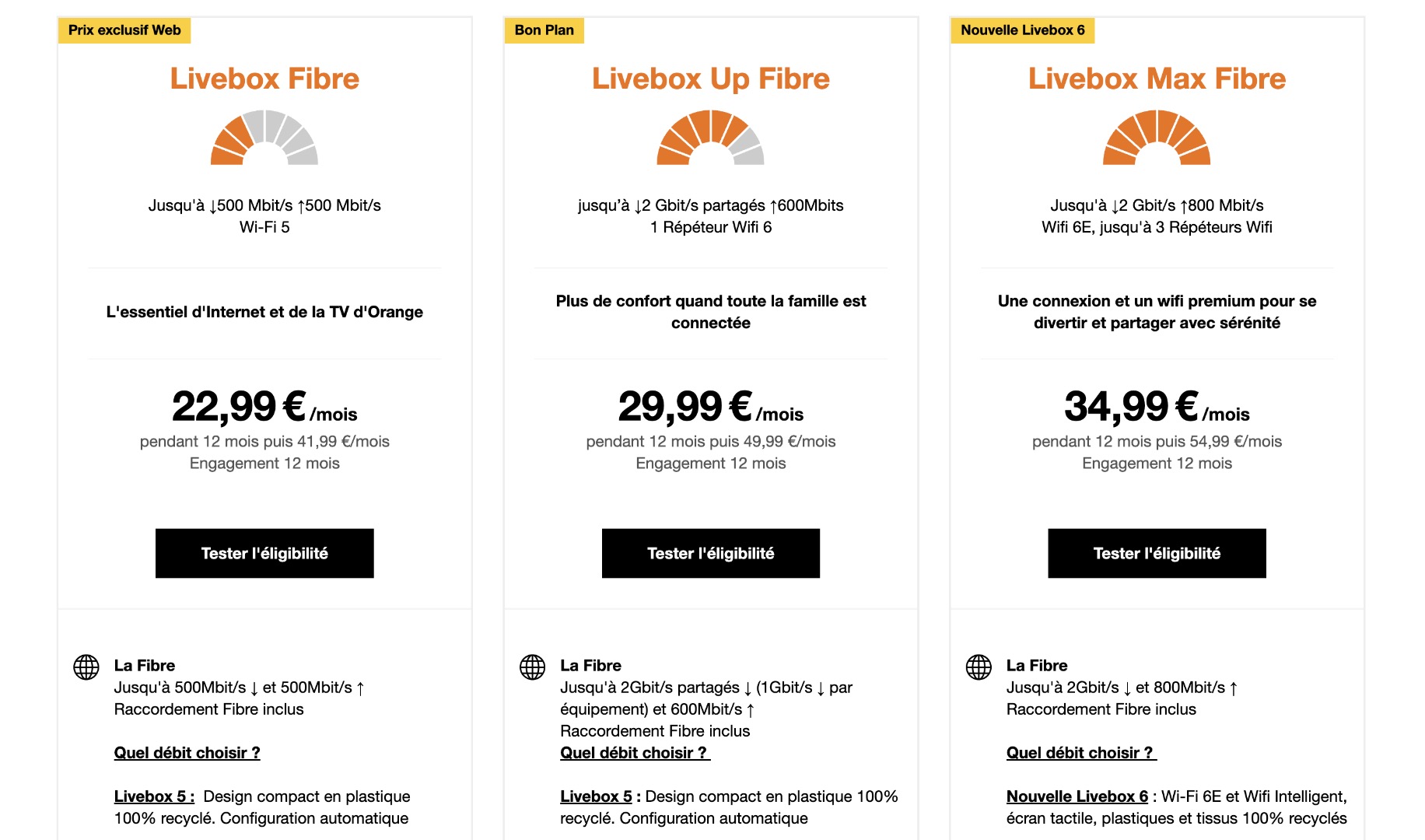Select the Livebox Up Fibre title
Screen dimensions: 1425x840
(x=711, y=79)
